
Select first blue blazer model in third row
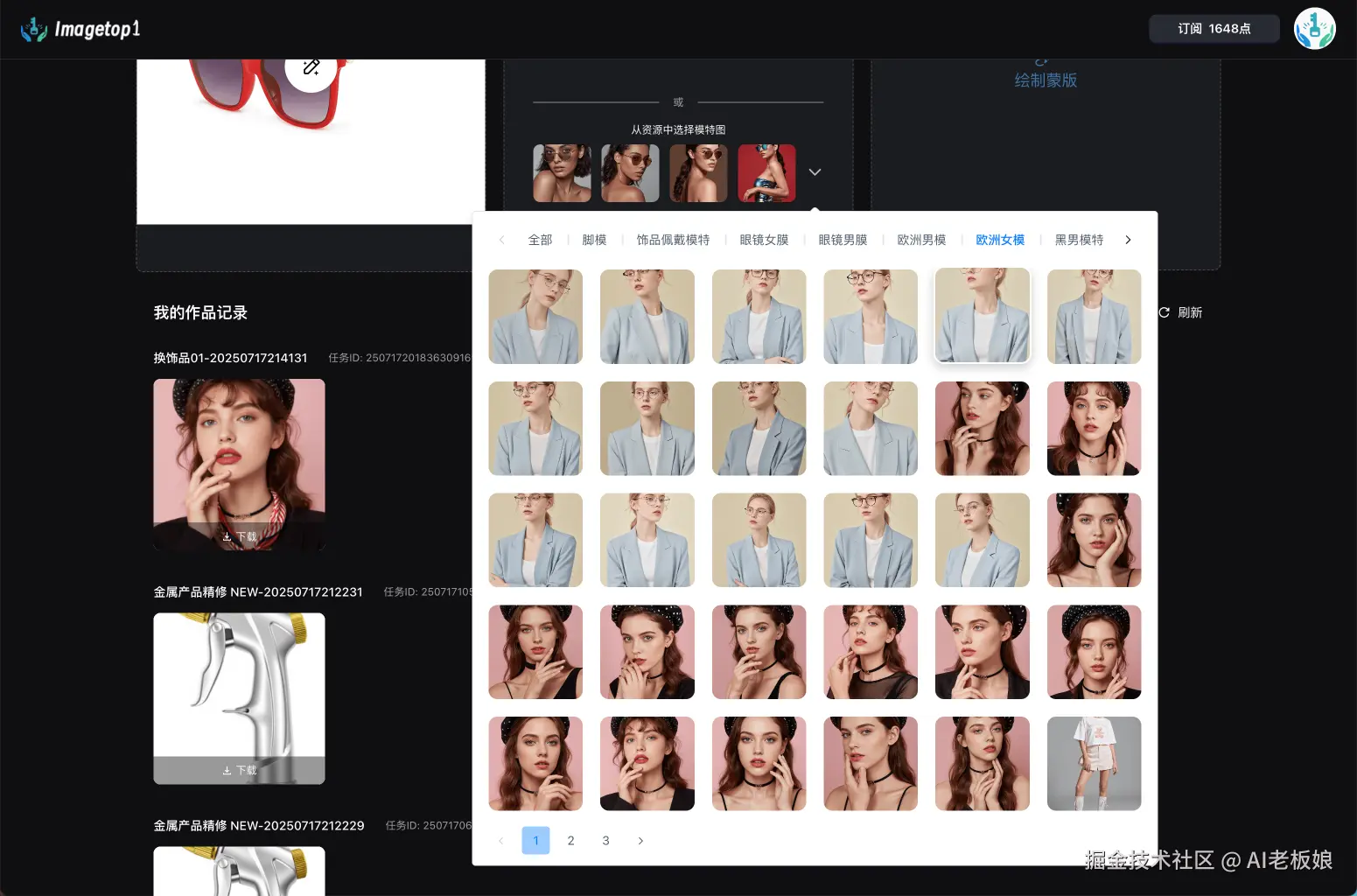click(535, 540)
